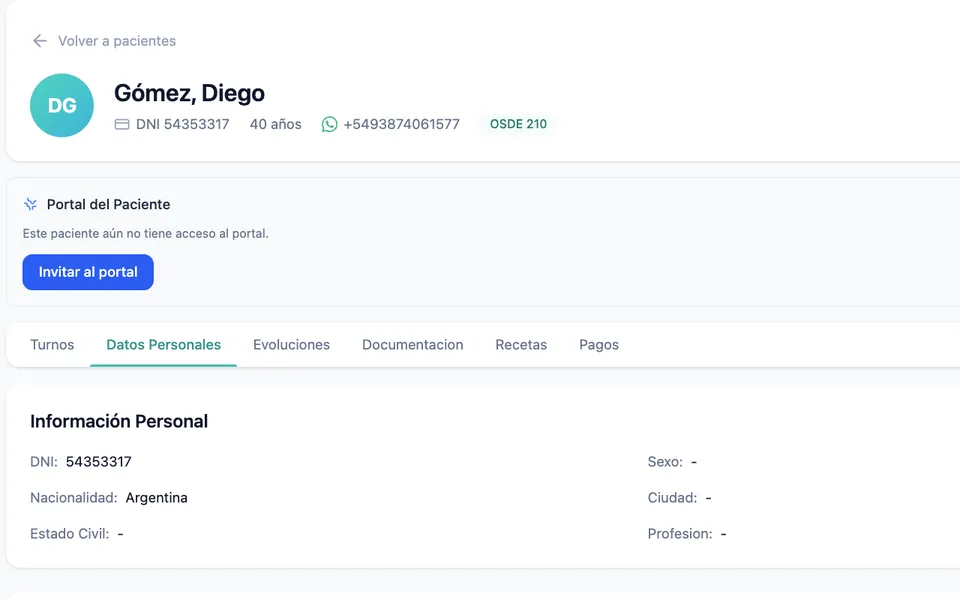
Task: Click the 'Ciudad:' field
Action: click(x=680, y=498)
